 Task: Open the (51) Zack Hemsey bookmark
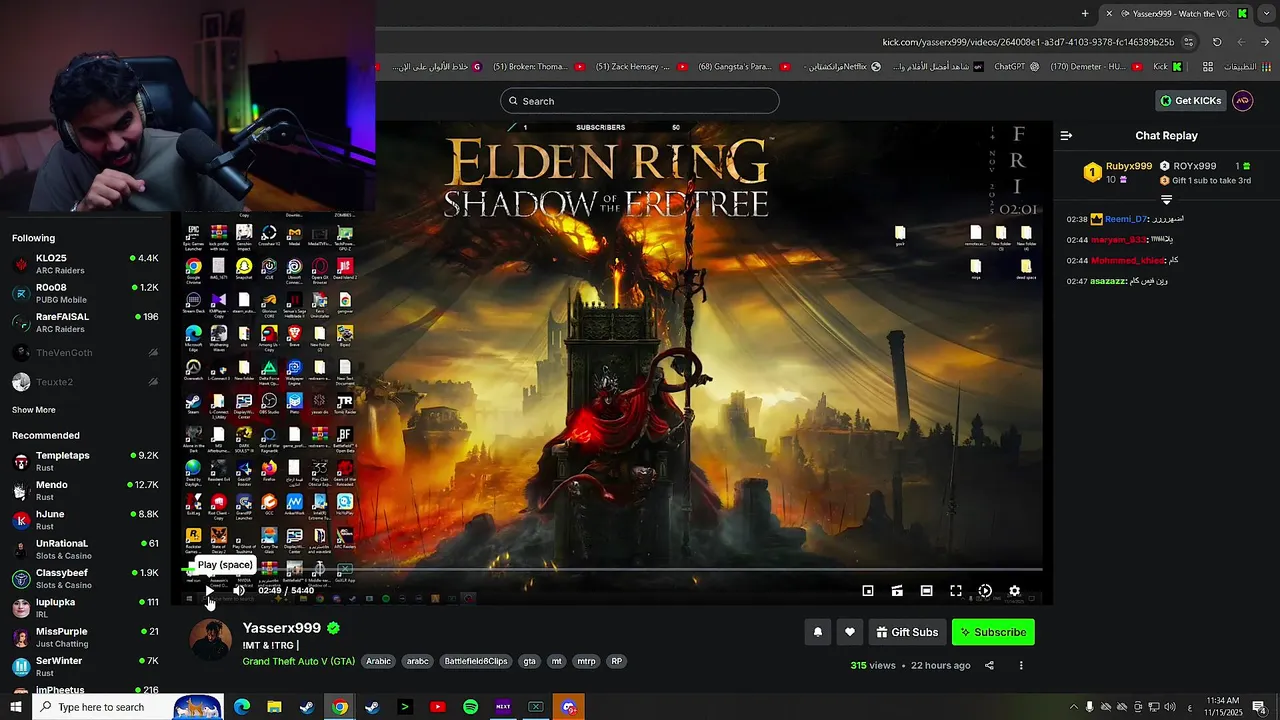(641, 67)
